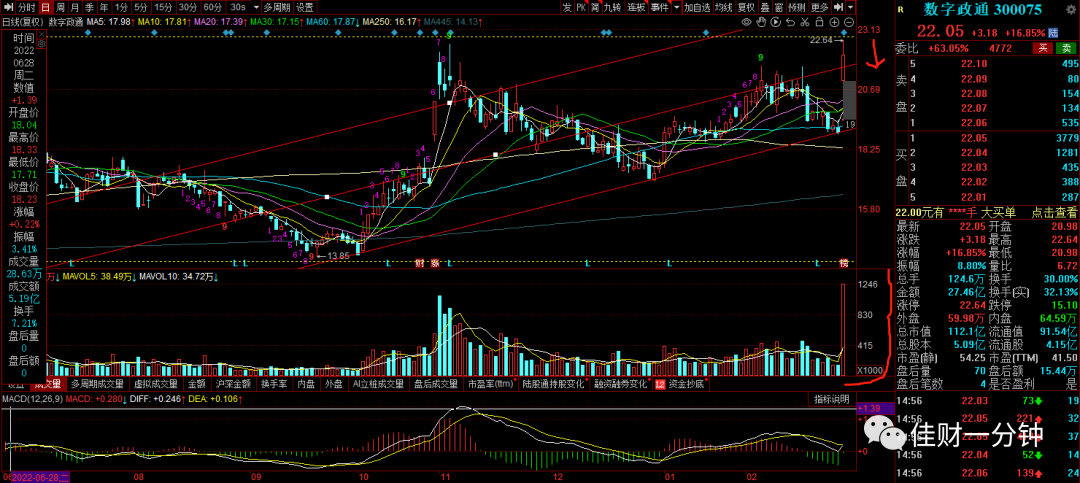
Task: Expand dropdown arrow next to 事件
Action: (677, 8)
